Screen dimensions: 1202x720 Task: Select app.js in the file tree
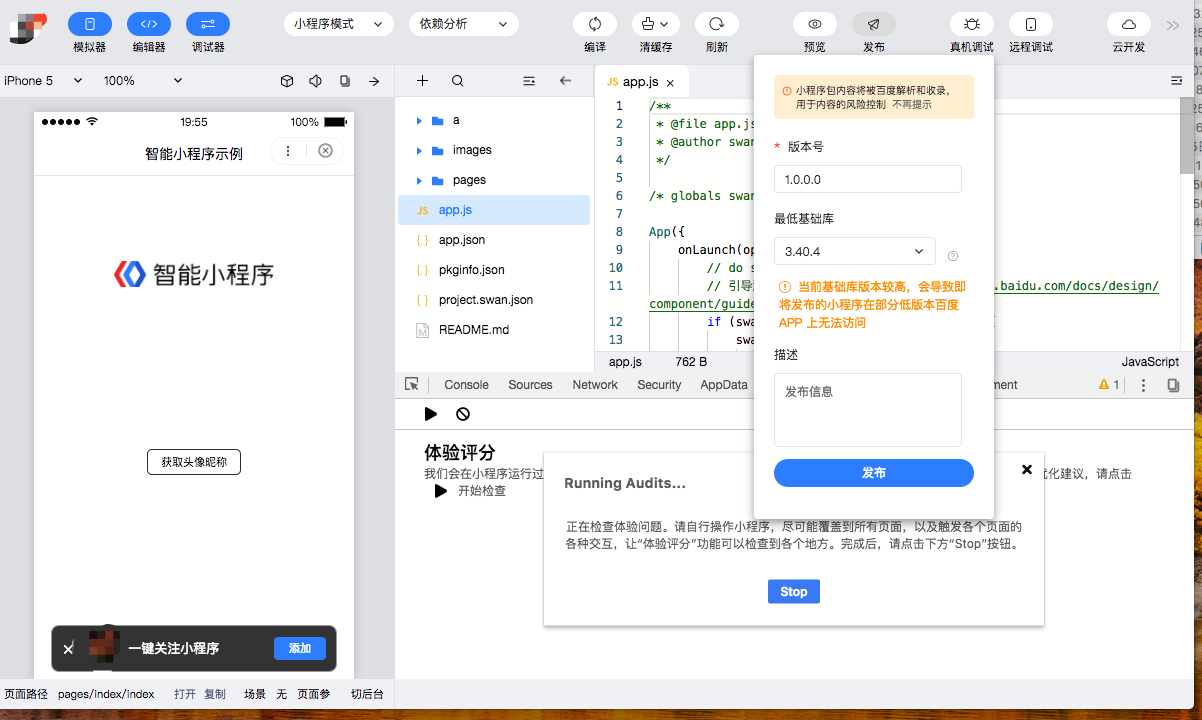click(x=494, y=210)
